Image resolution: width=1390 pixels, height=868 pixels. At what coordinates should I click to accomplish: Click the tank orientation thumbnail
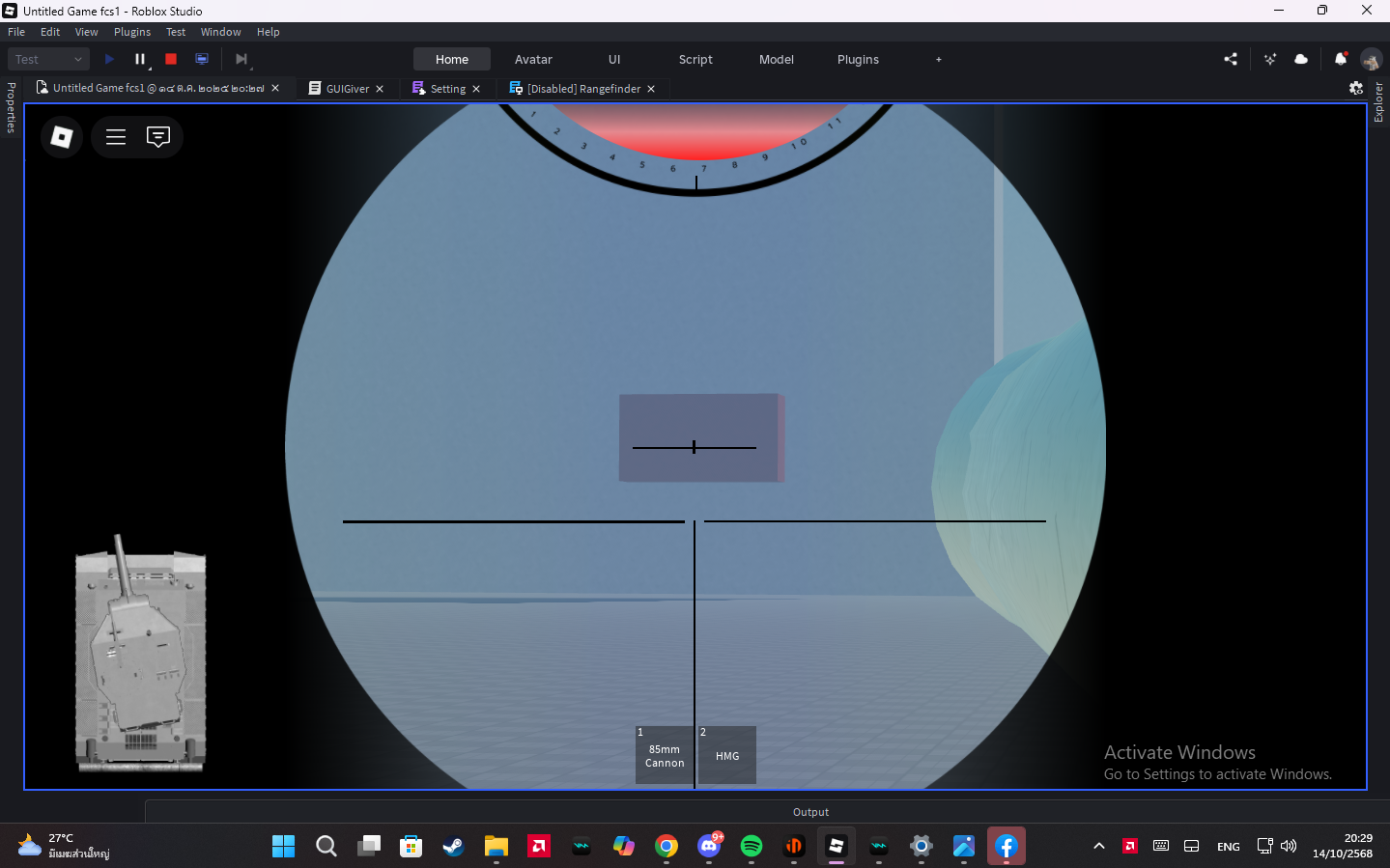pos(141,654)
